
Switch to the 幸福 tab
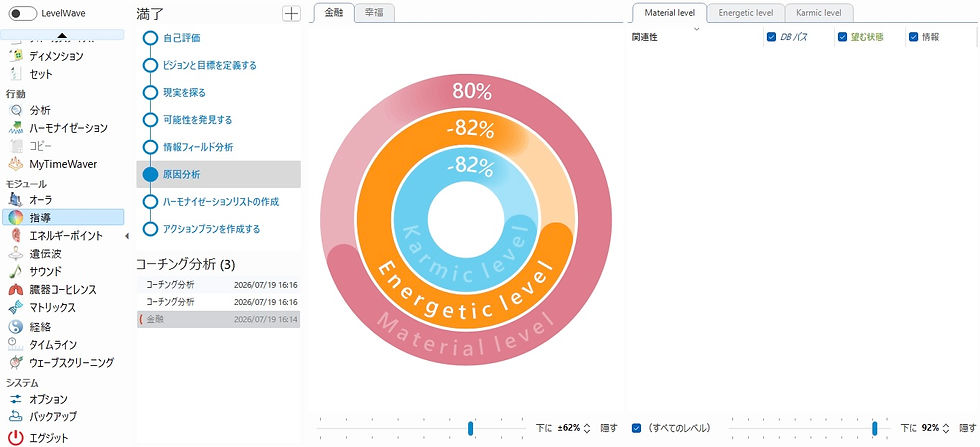pos(374,13)
